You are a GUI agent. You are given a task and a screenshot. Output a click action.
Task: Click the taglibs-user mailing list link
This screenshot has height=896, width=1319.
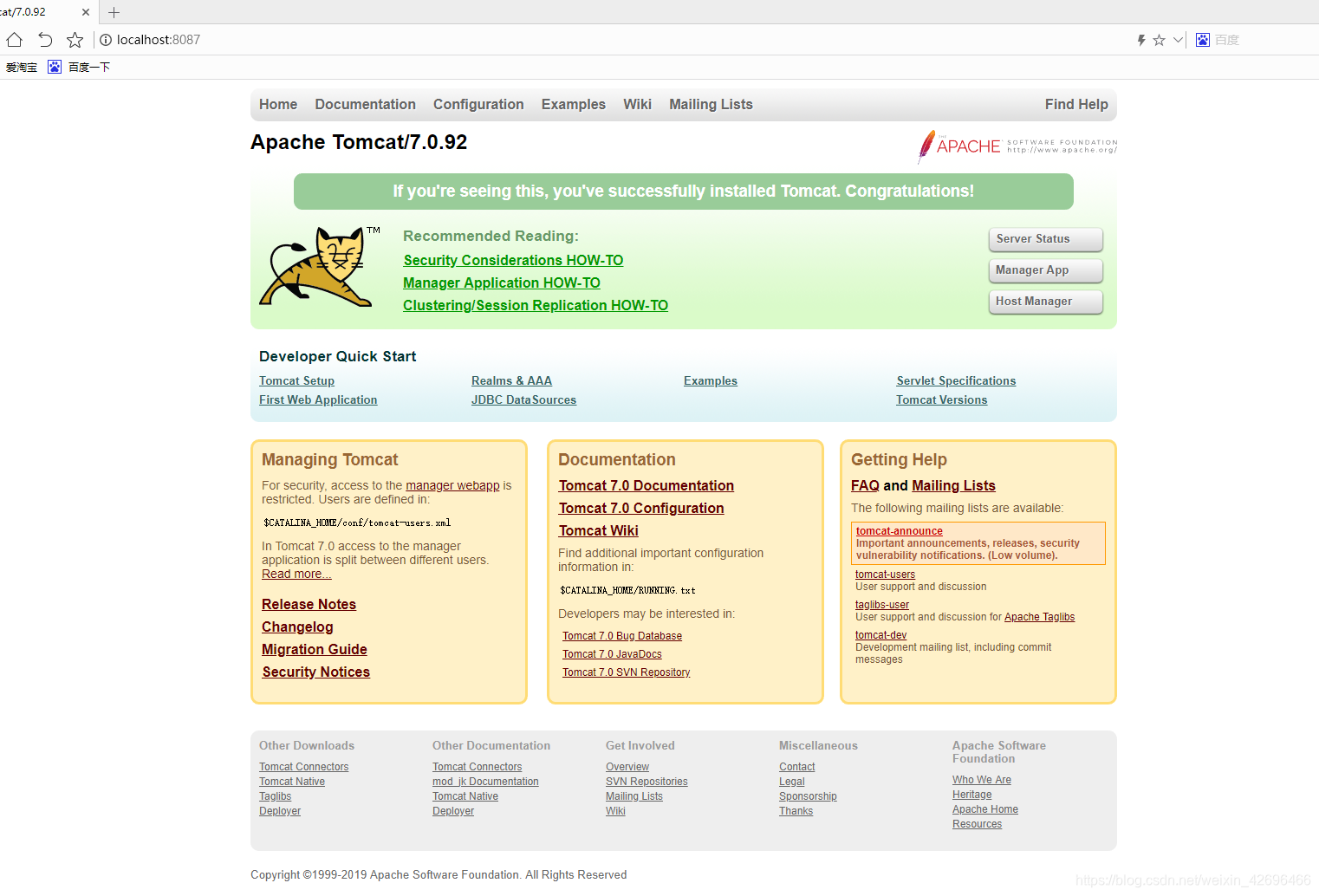click(x=882, y=605)
